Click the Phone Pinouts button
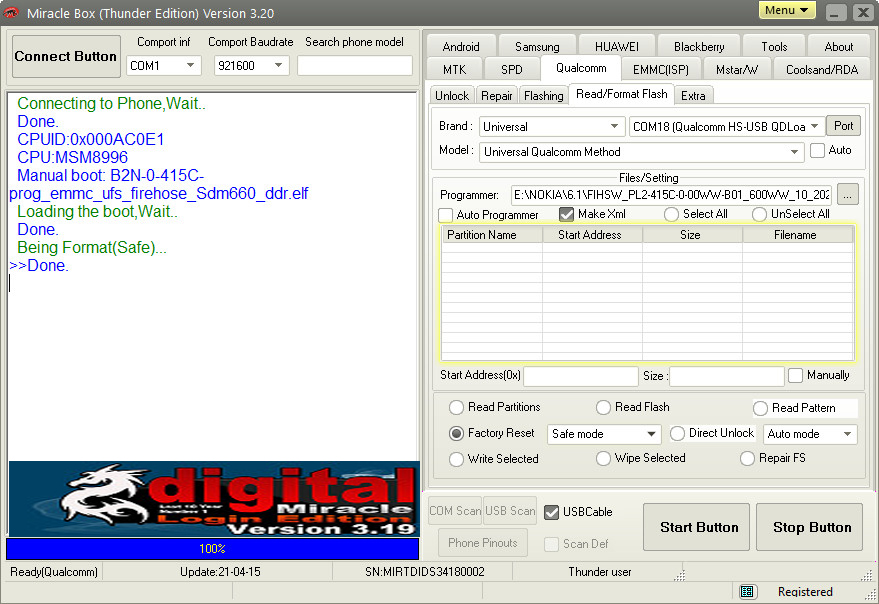This screenshot has width=879, height=604. pos(483,543)
